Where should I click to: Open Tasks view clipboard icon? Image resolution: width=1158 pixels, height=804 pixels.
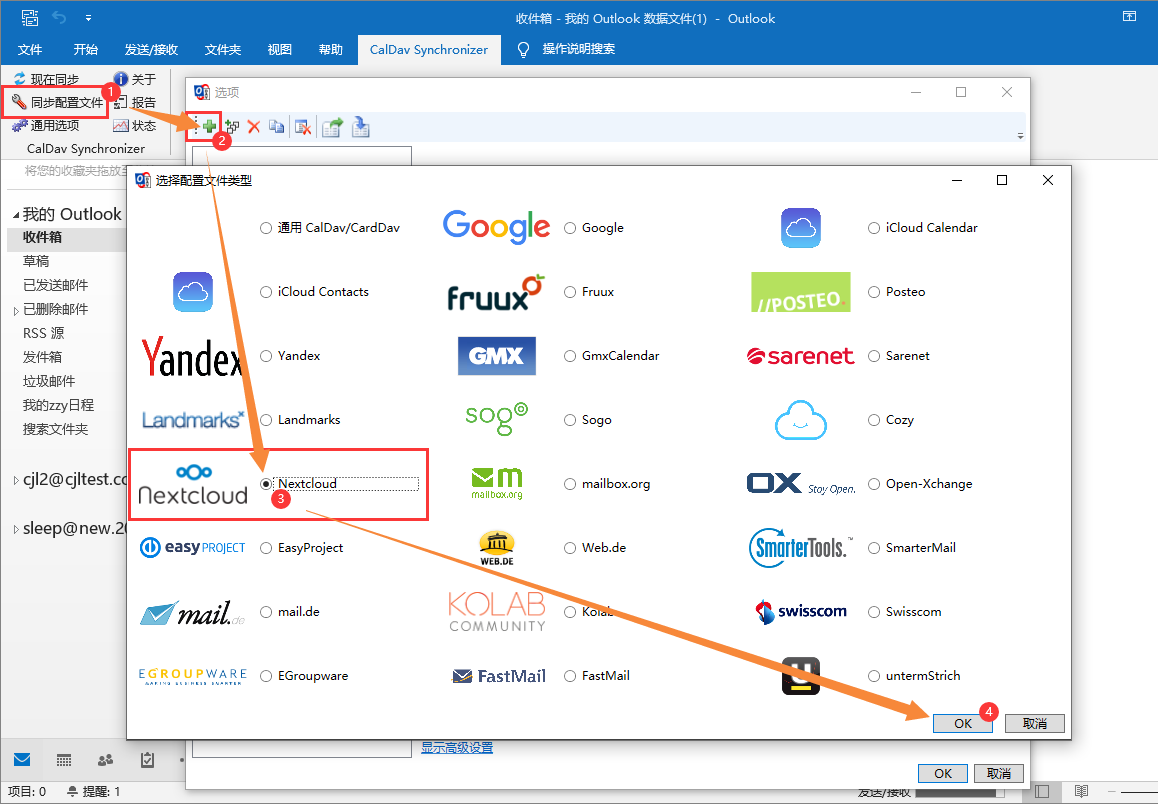point(148,760)
